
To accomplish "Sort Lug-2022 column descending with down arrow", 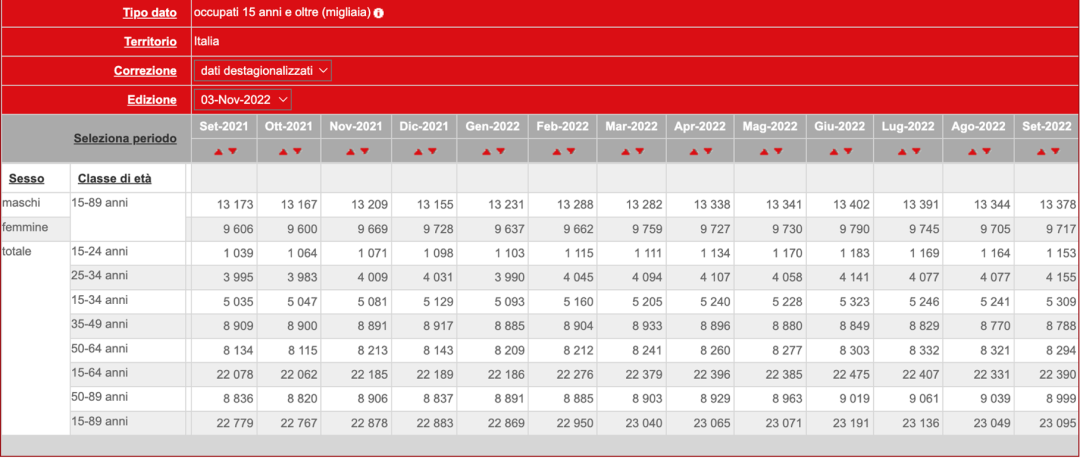I will point(916,152).
